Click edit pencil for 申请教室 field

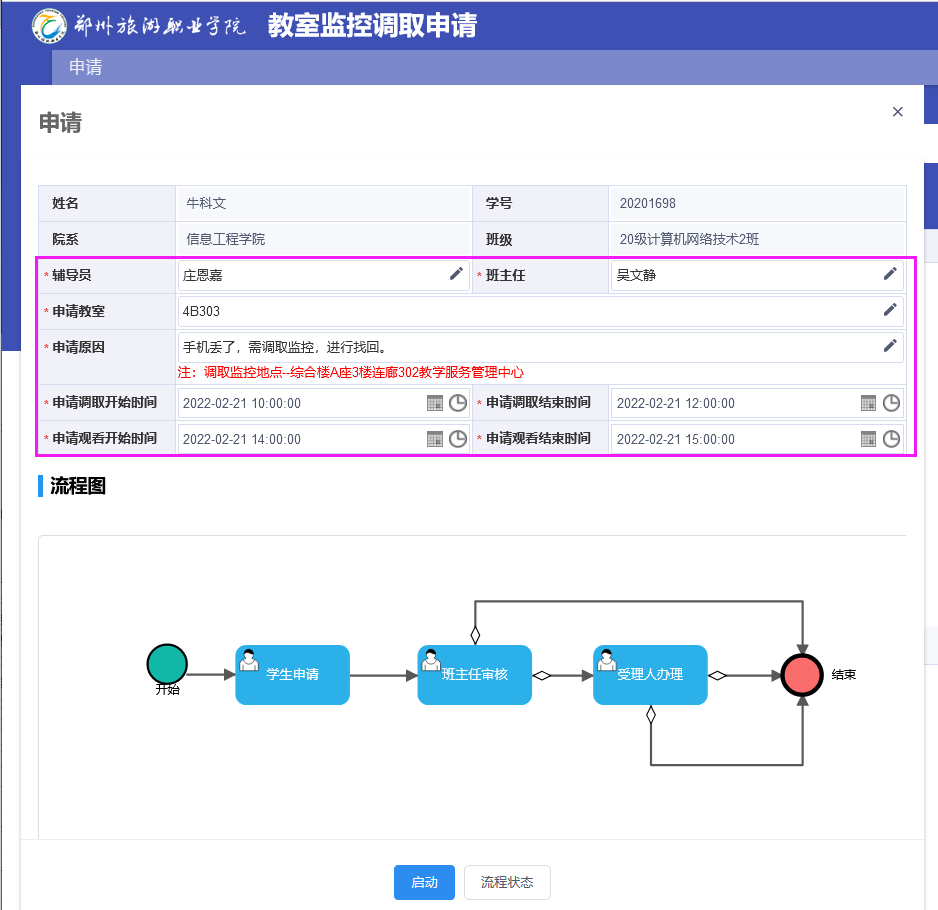pyautogui.click(x=890, y=310)
